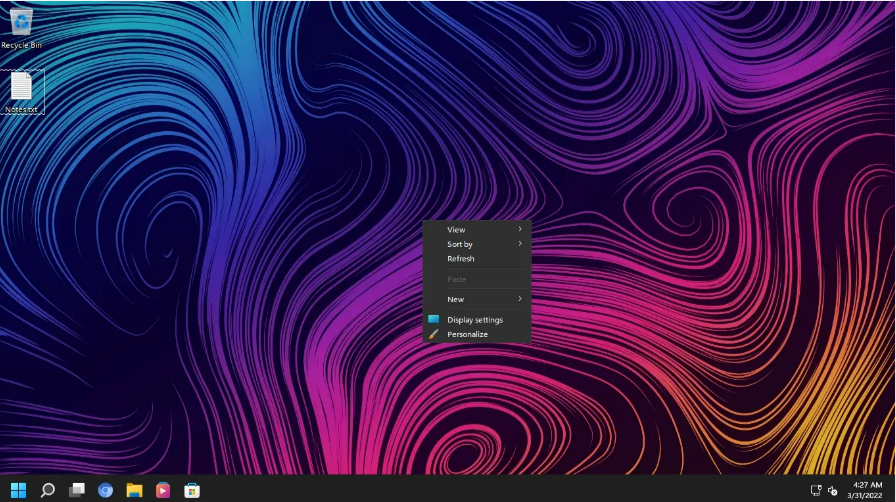Open taskbar Search magnifier
This screenshot has width=896, height=502.
pyautogui.click(x=47, y=490)
